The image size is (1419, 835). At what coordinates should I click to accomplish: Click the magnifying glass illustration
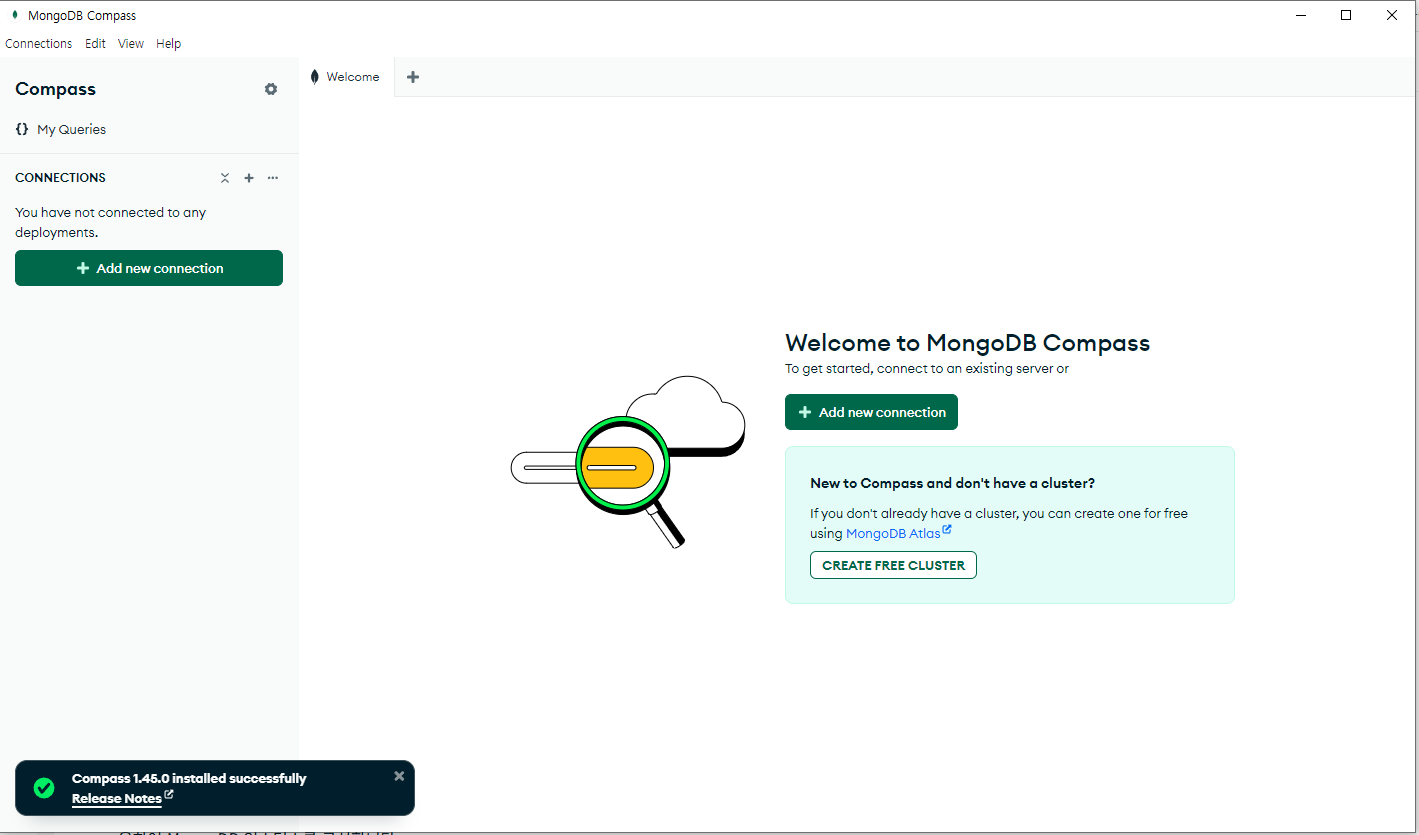[629, 480]
